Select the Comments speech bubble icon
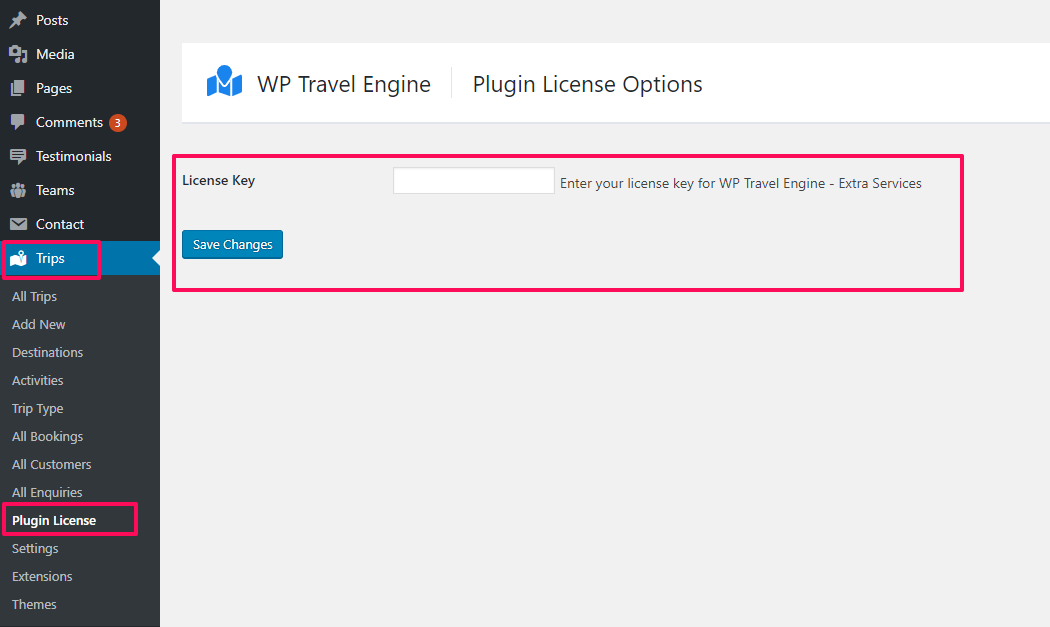The image size is (1050, 627). tap(18, 122)
